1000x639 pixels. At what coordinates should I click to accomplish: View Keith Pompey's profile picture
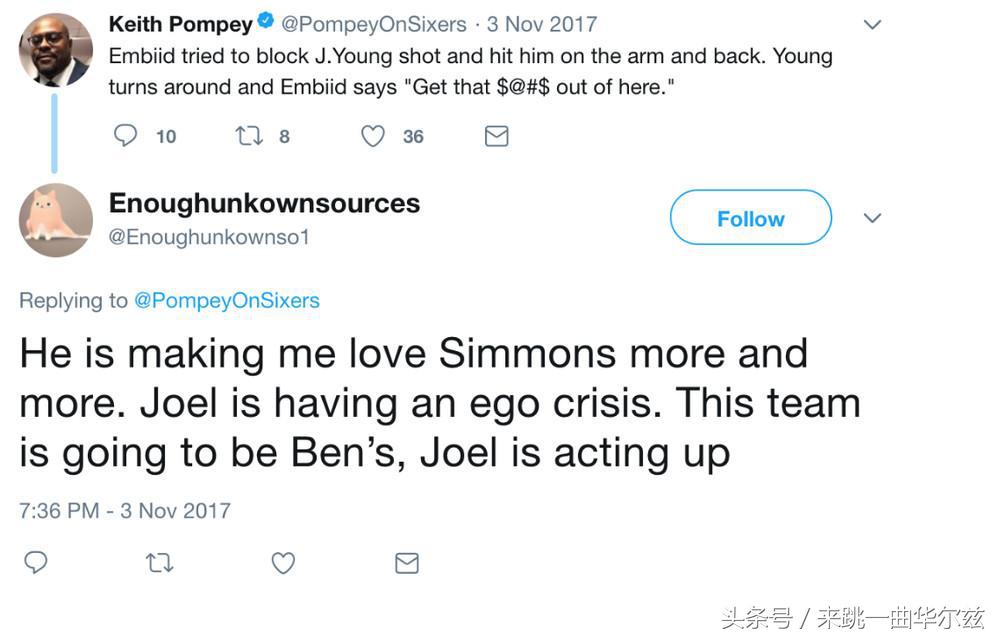[x=55, y=50]
